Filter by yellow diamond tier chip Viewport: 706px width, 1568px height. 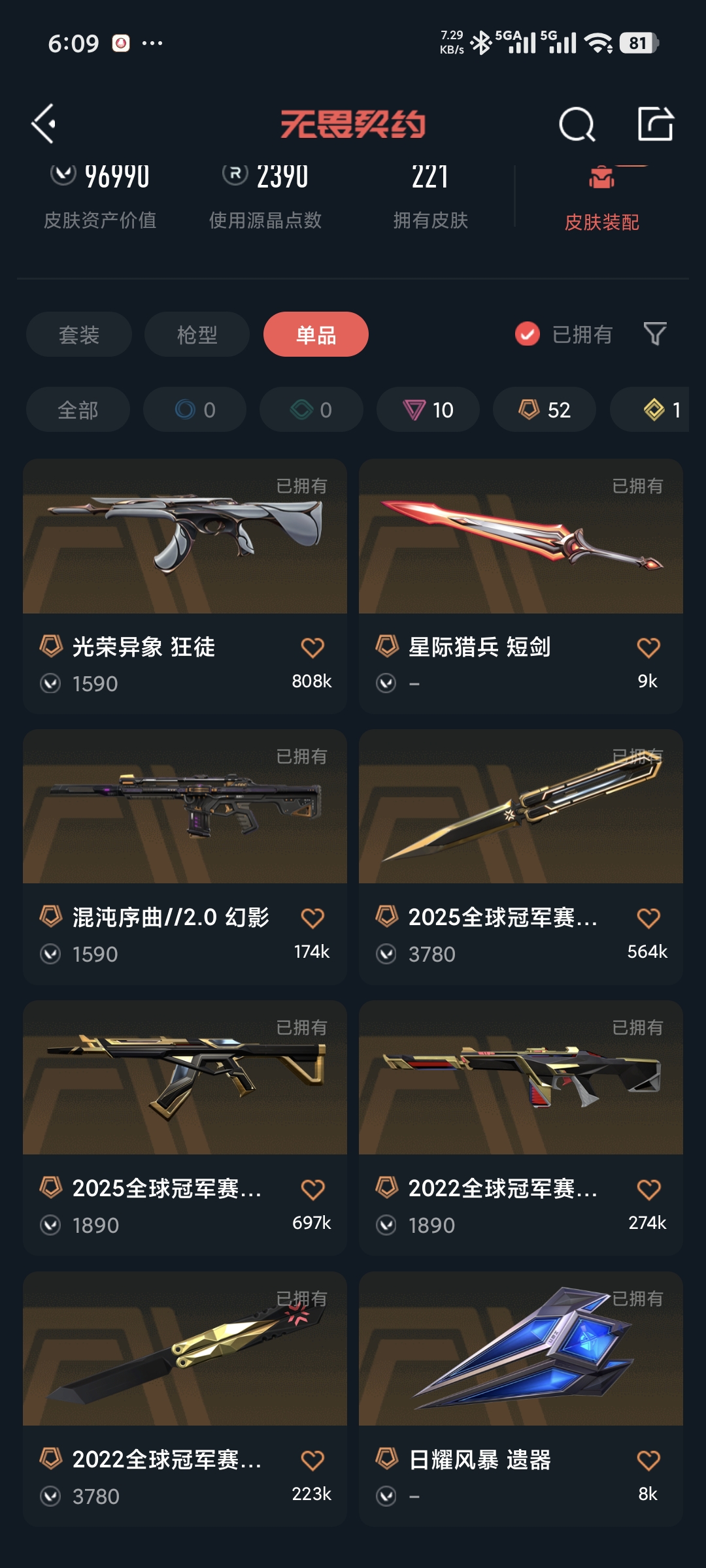650,410
